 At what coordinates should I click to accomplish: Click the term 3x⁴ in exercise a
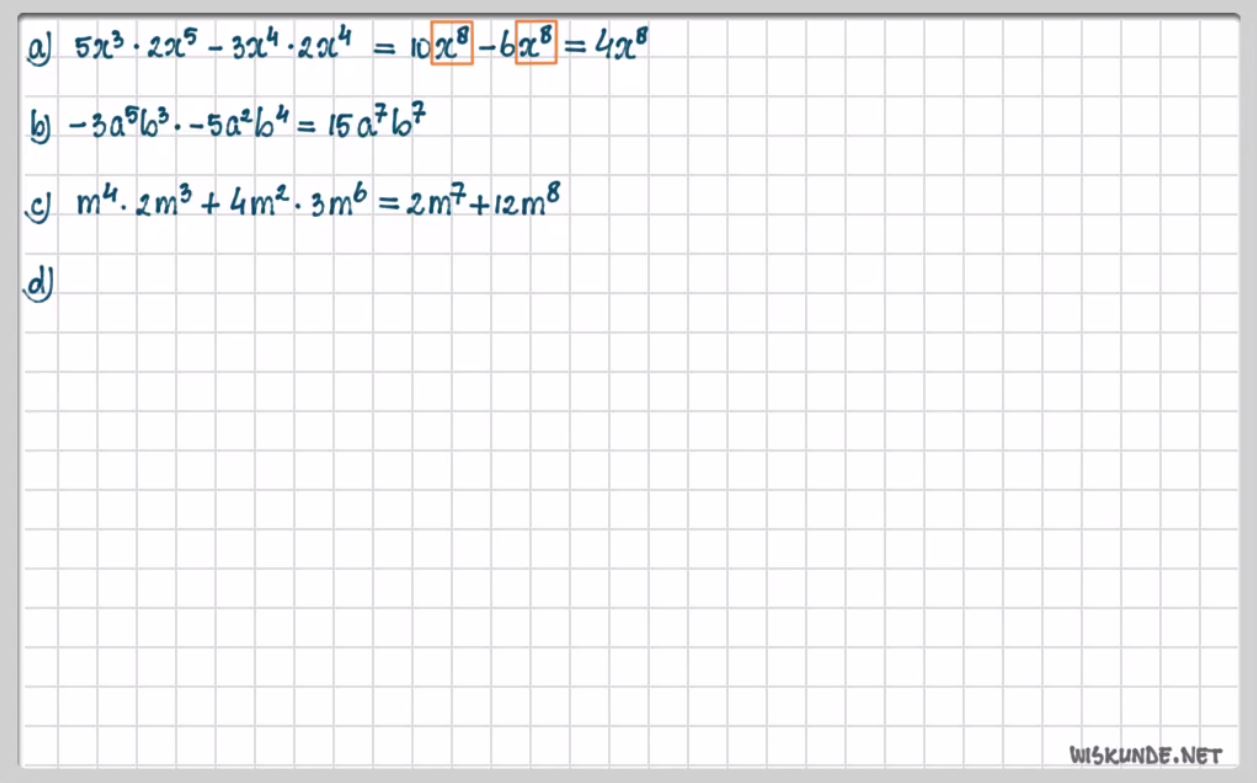252,47
